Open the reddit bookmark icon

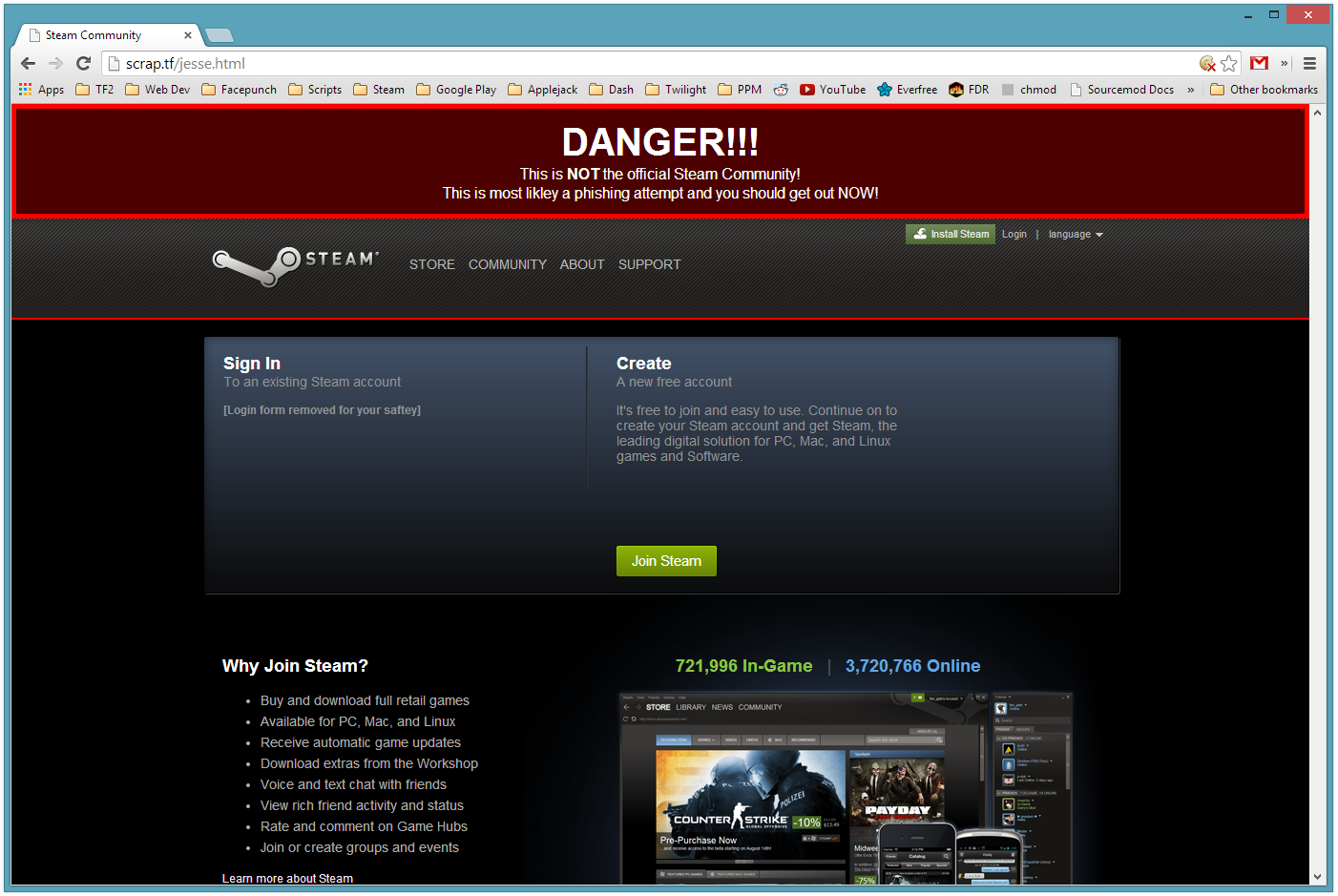point(781,90)
